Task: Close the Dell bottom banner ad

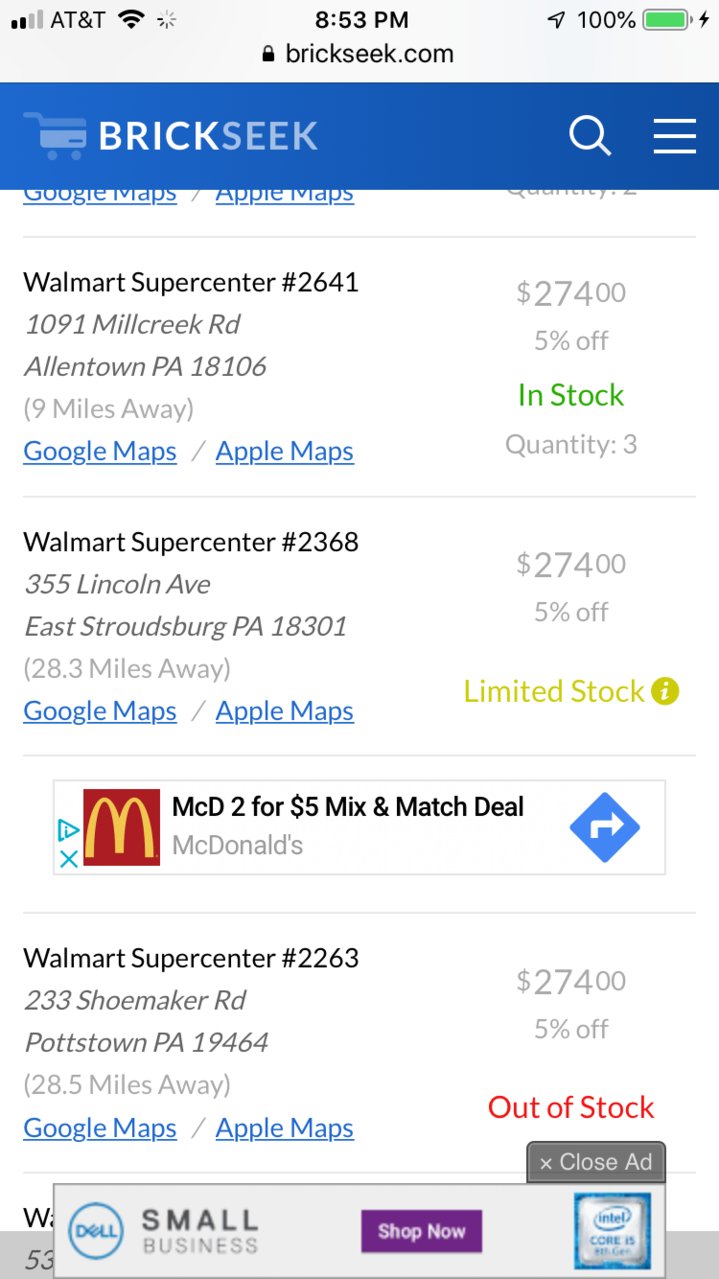Action: click(596, 1162)
